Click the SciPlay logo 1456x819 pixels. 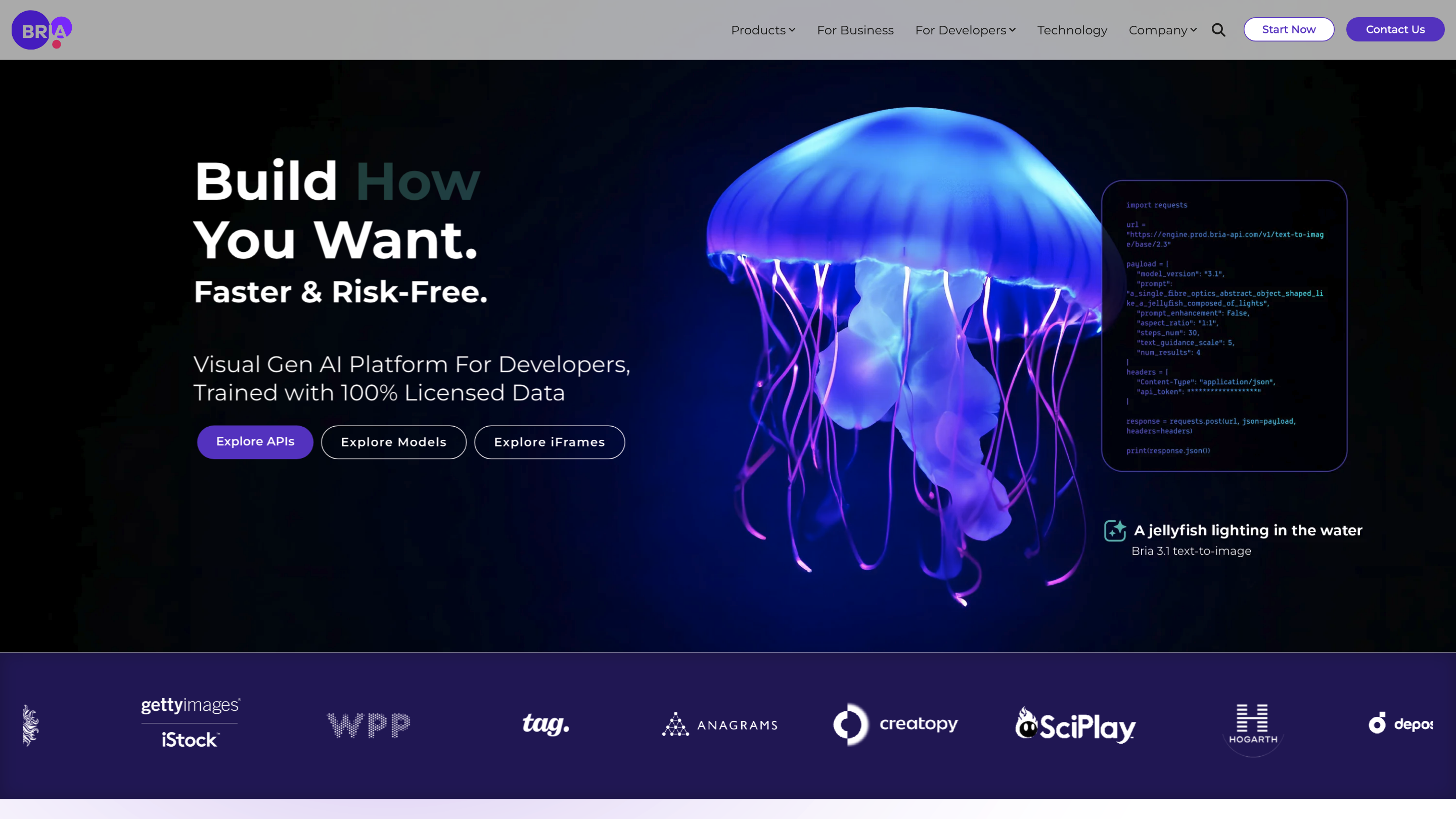pyautogui.click(x=1075, y=725)
